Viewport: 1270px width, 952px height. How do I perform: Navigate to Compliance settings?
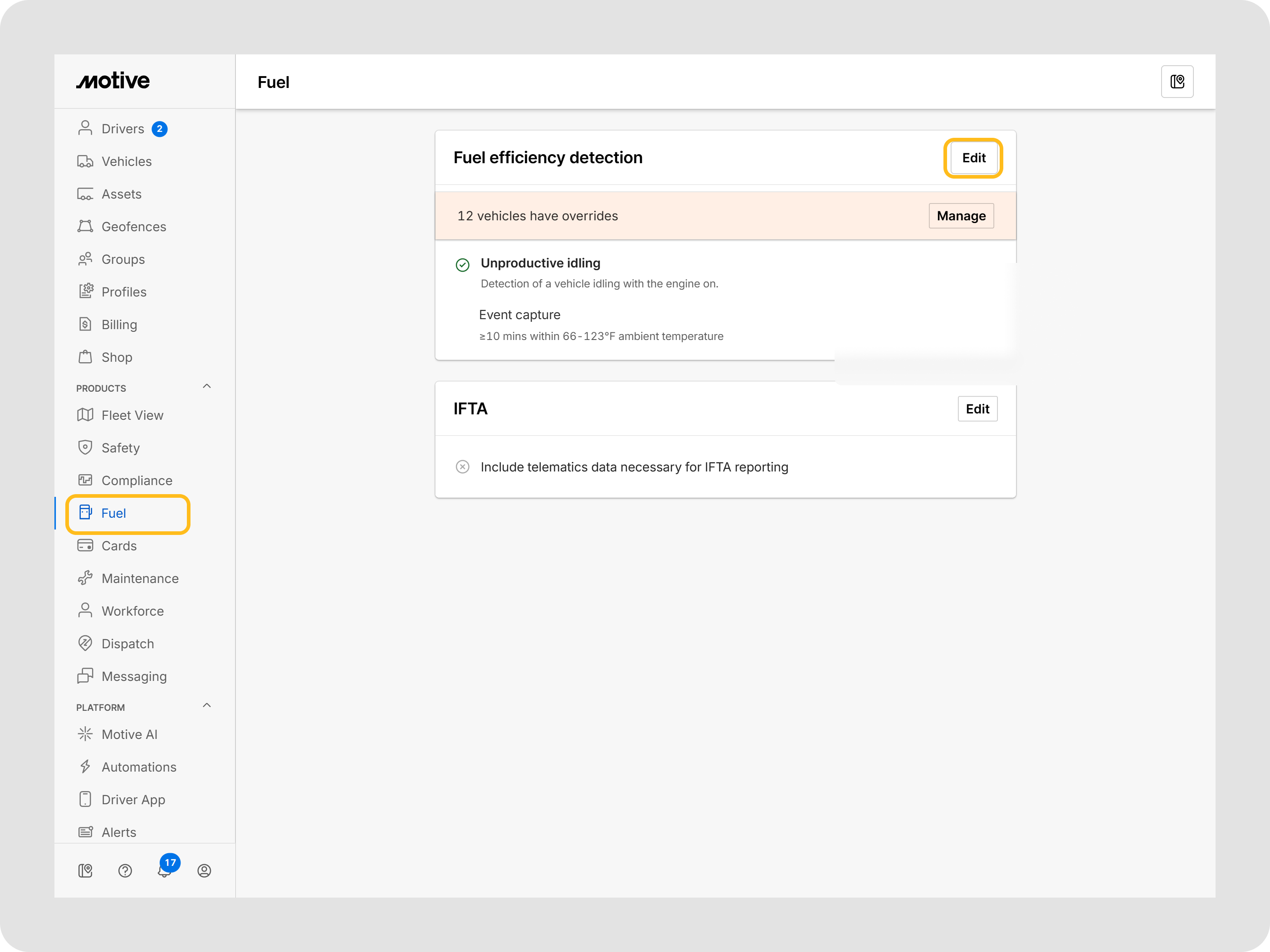tap(137, 480)
